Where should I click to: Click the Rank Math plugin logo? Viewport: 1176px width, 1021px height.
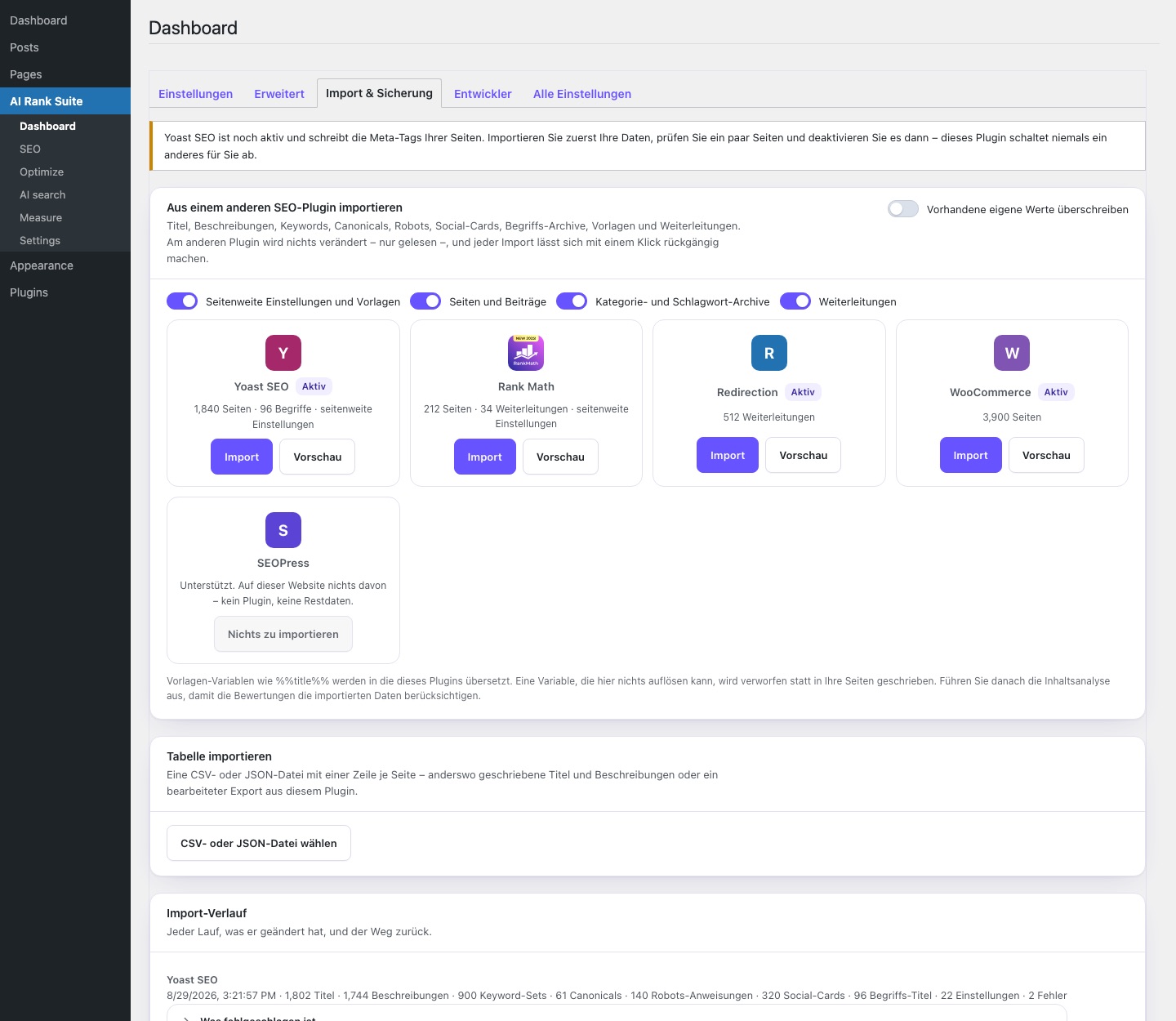tap(526, 353)
